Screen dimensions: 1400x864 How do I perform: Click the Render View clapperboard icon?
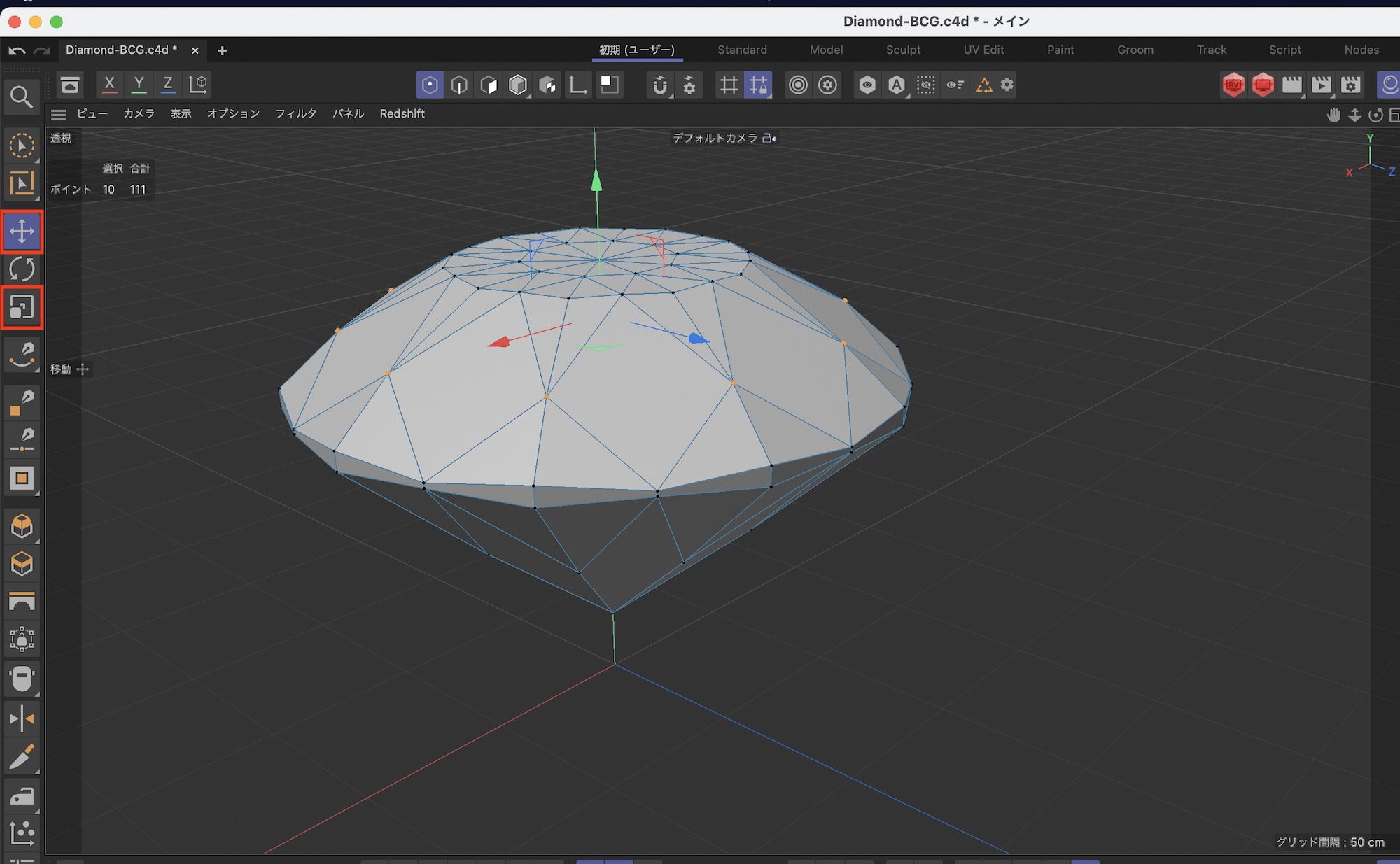(x=1291, y=85)
